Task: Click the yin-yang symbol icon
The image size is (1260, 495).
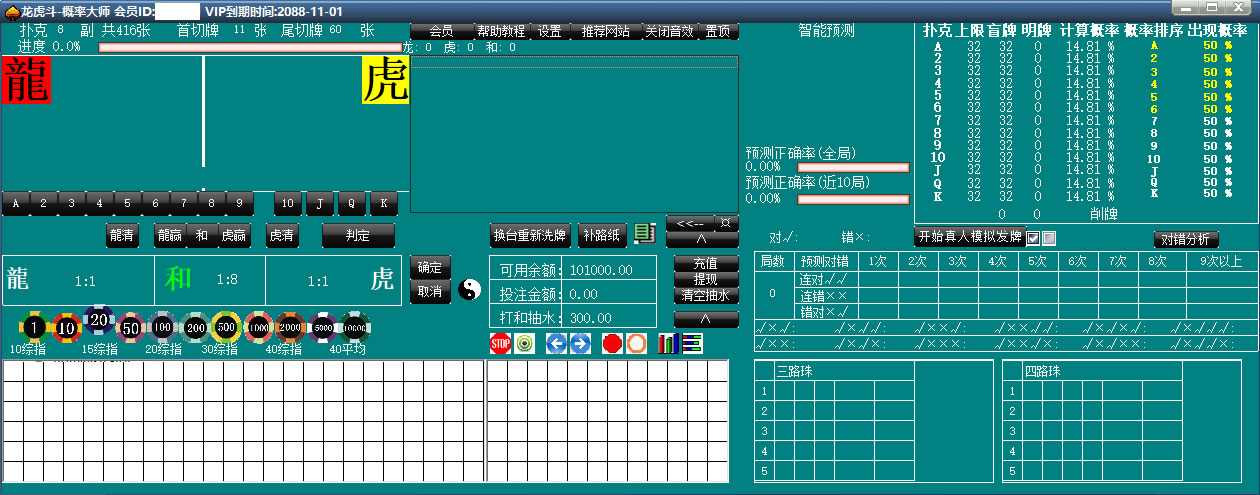Action: [x=470, y=290]
